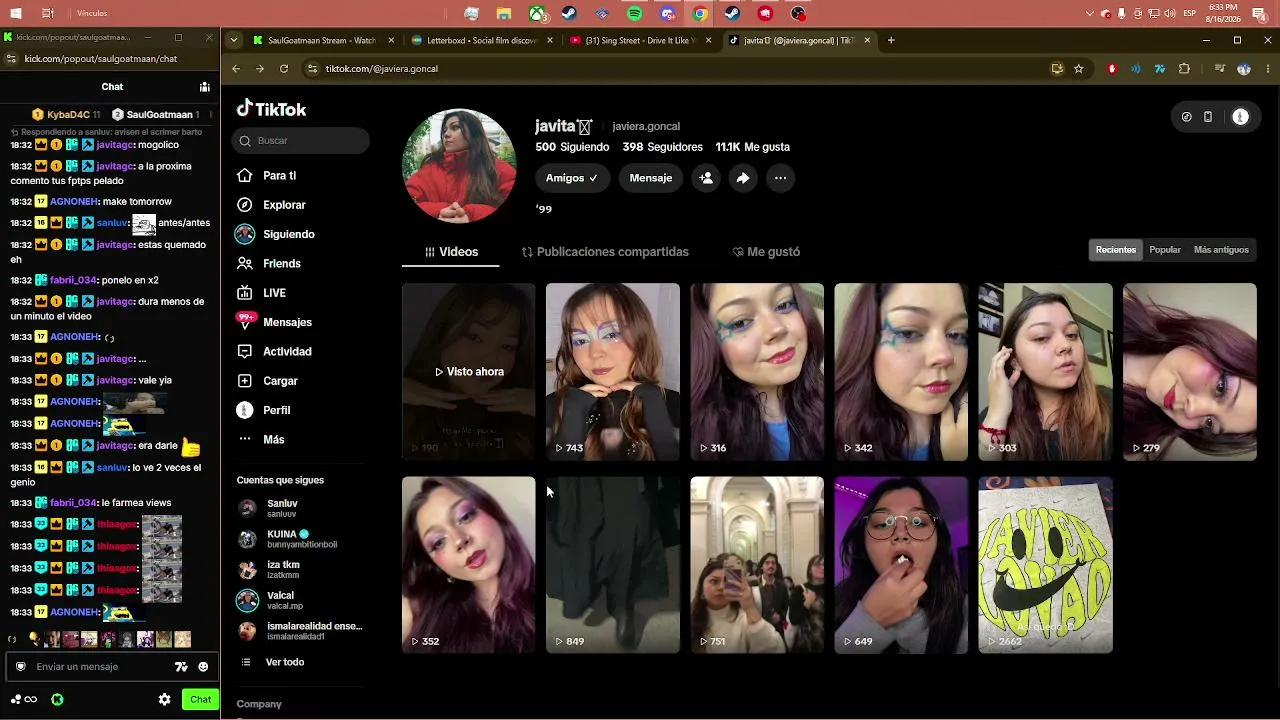1280x720 pixels.
Task: Open the KUINA followed account
Action: tap(288, 539)
